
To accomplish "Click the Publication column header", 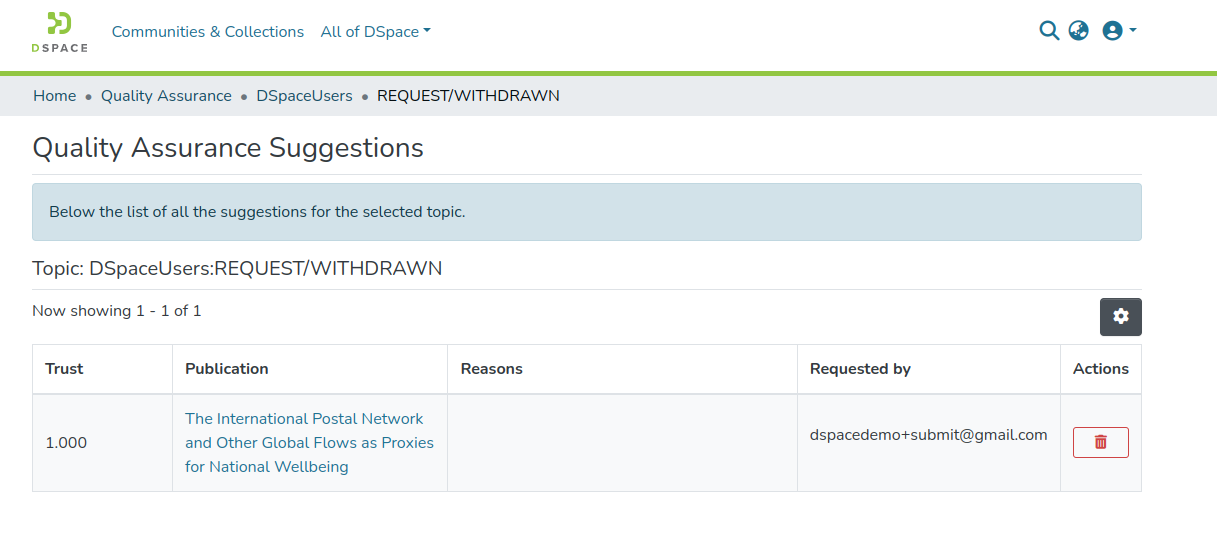I will pos(227,369).
